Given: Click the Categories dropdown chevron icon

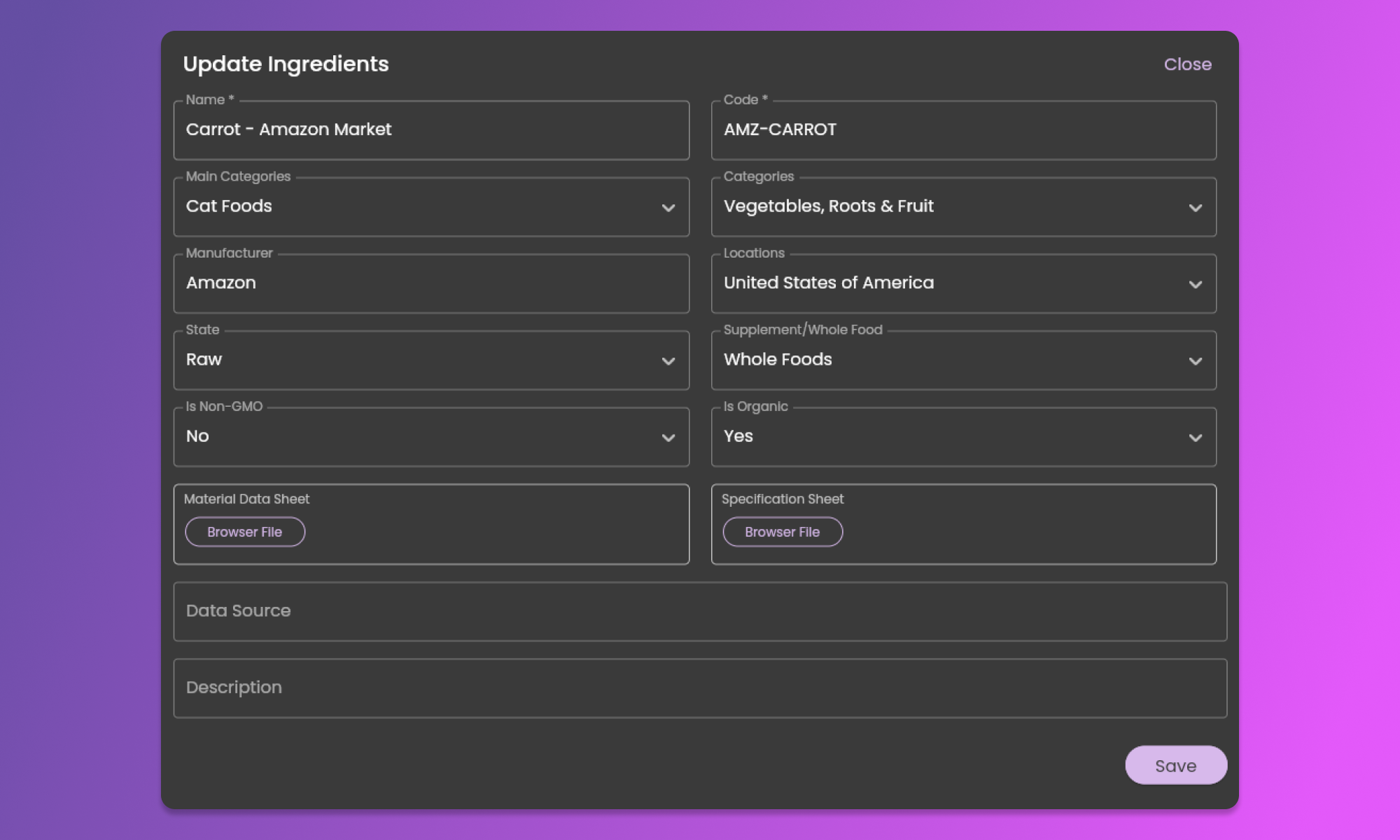Looking at the screenshot, I should [1195, 208].
